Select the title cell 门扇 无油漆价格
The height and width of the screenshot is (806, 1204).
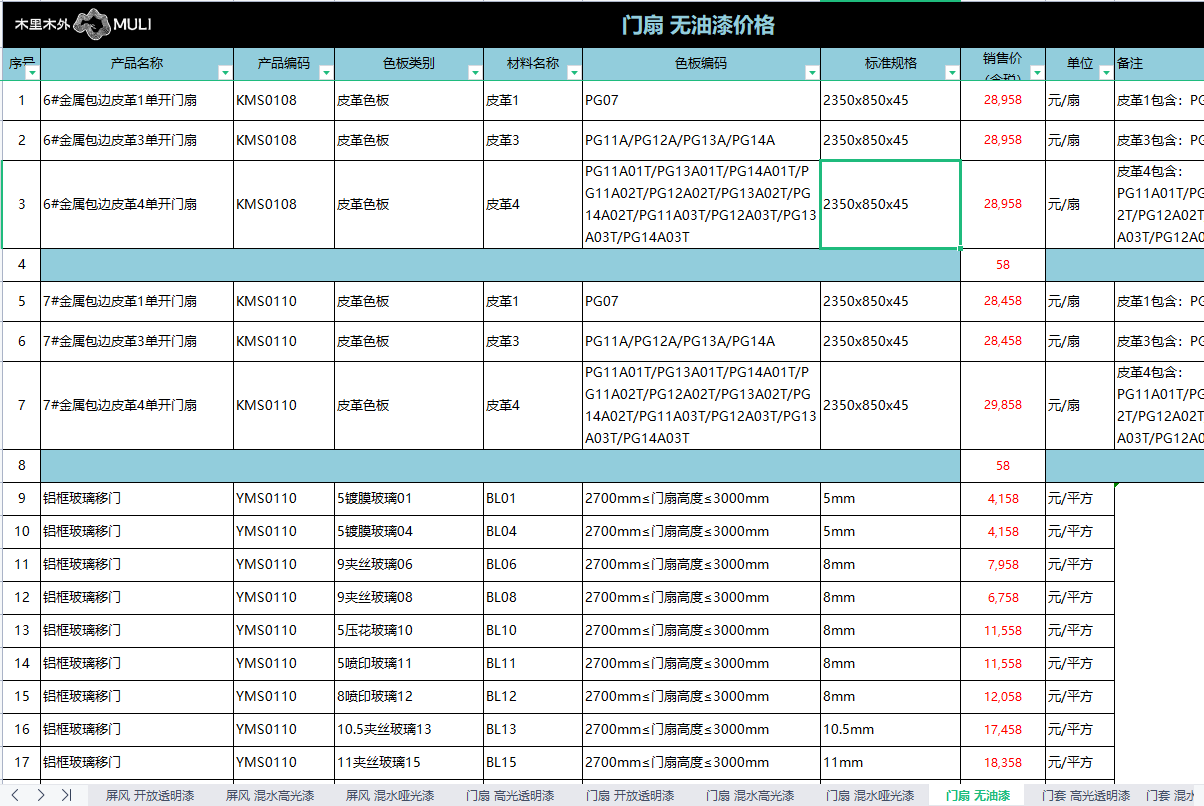(x=698, y=25)
